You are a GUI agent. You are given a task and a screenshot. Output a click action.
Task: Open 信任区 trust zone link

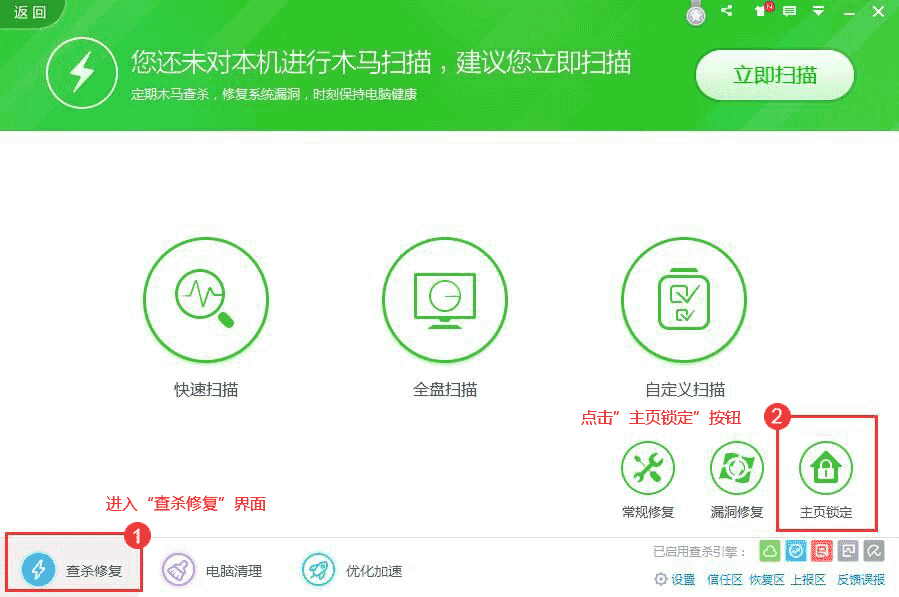pos(725,580)
